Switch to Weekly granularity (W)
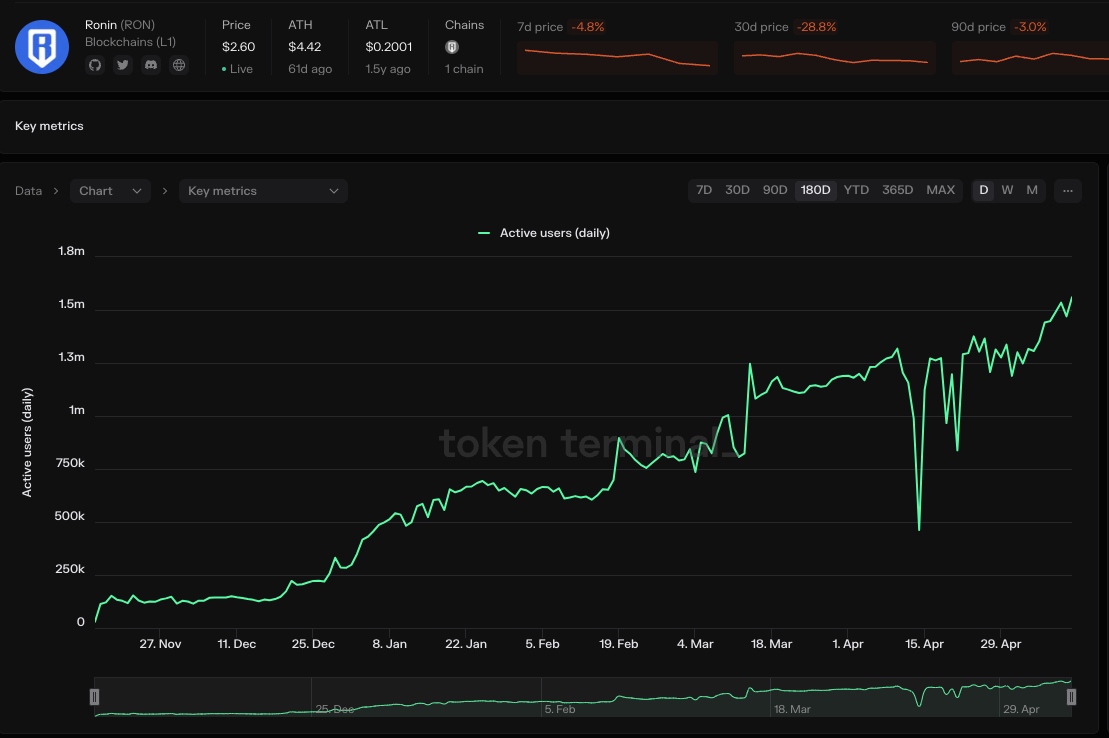1109x738 pixels. (x=1007, y=190)
